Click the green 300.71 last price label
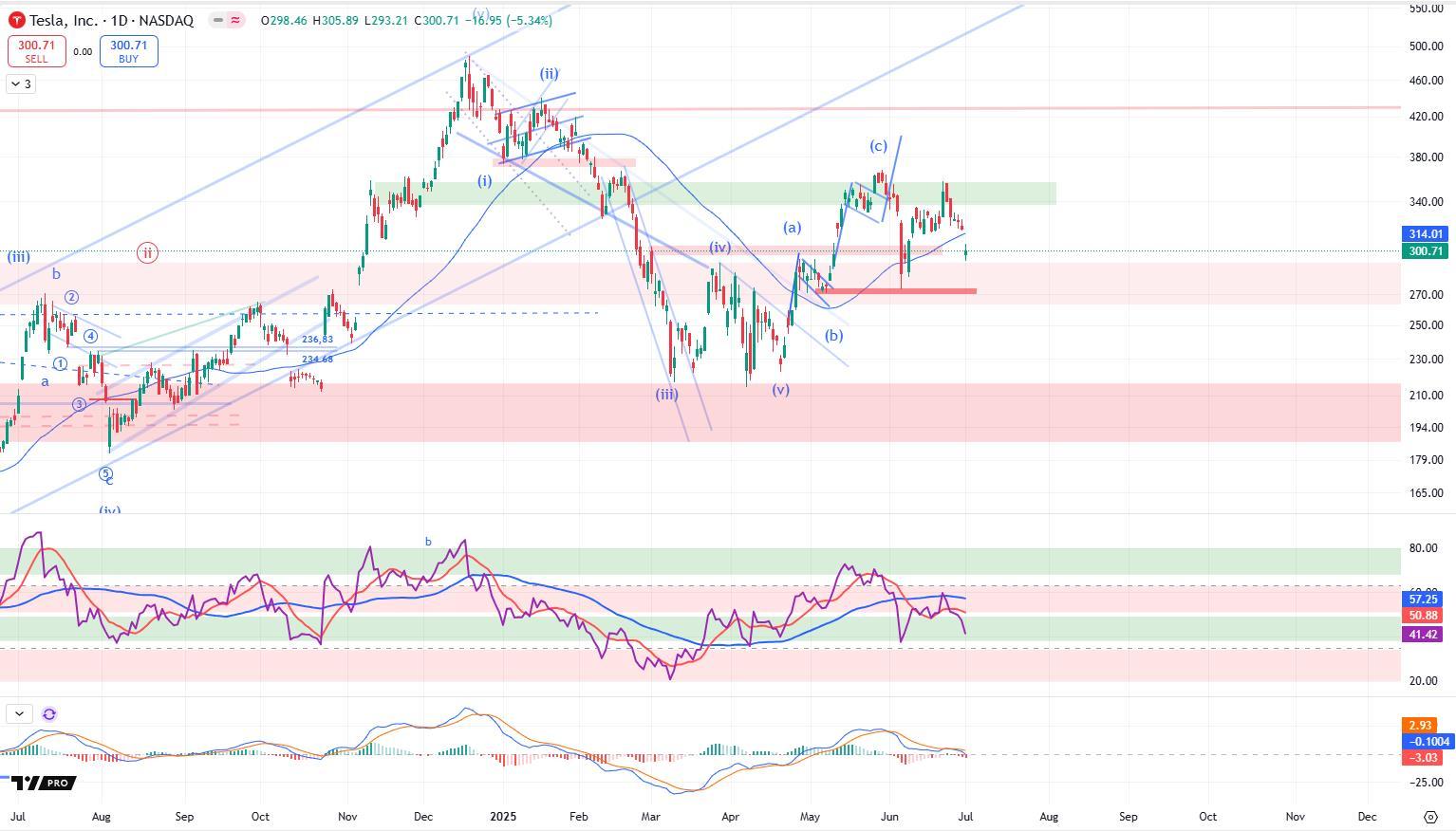 pyautogui.click(x=1425, y=251)
